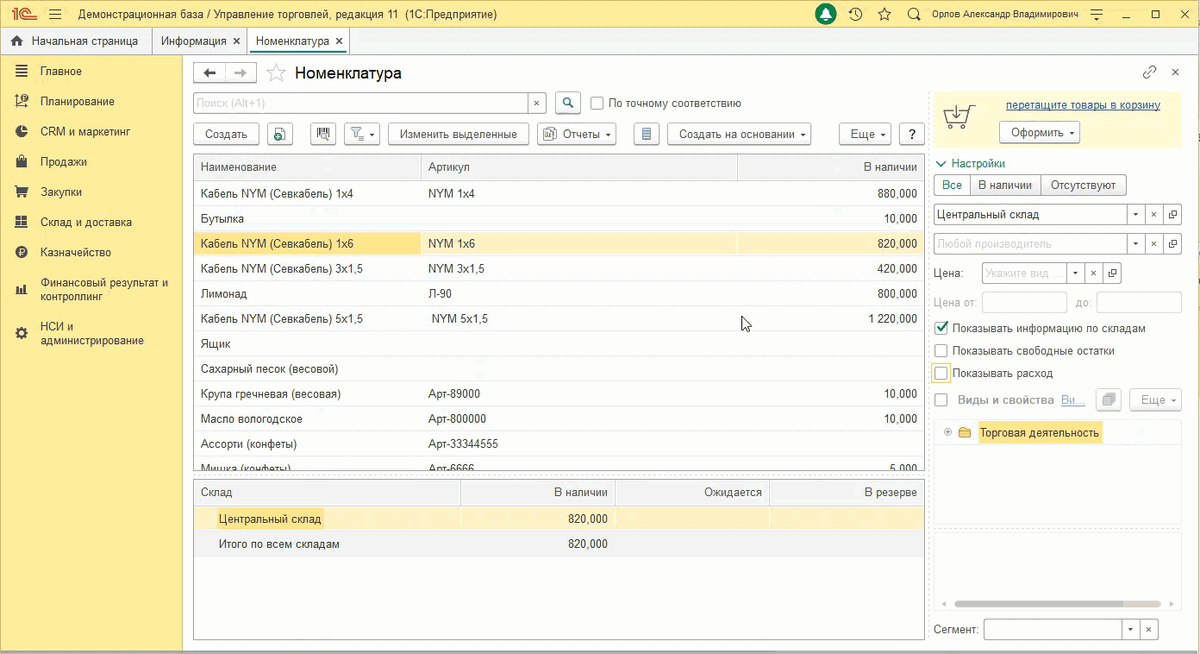Open help with question mark button
Image resolution: width=1200 pixels, height=654 pixels.
coord(911,134)
